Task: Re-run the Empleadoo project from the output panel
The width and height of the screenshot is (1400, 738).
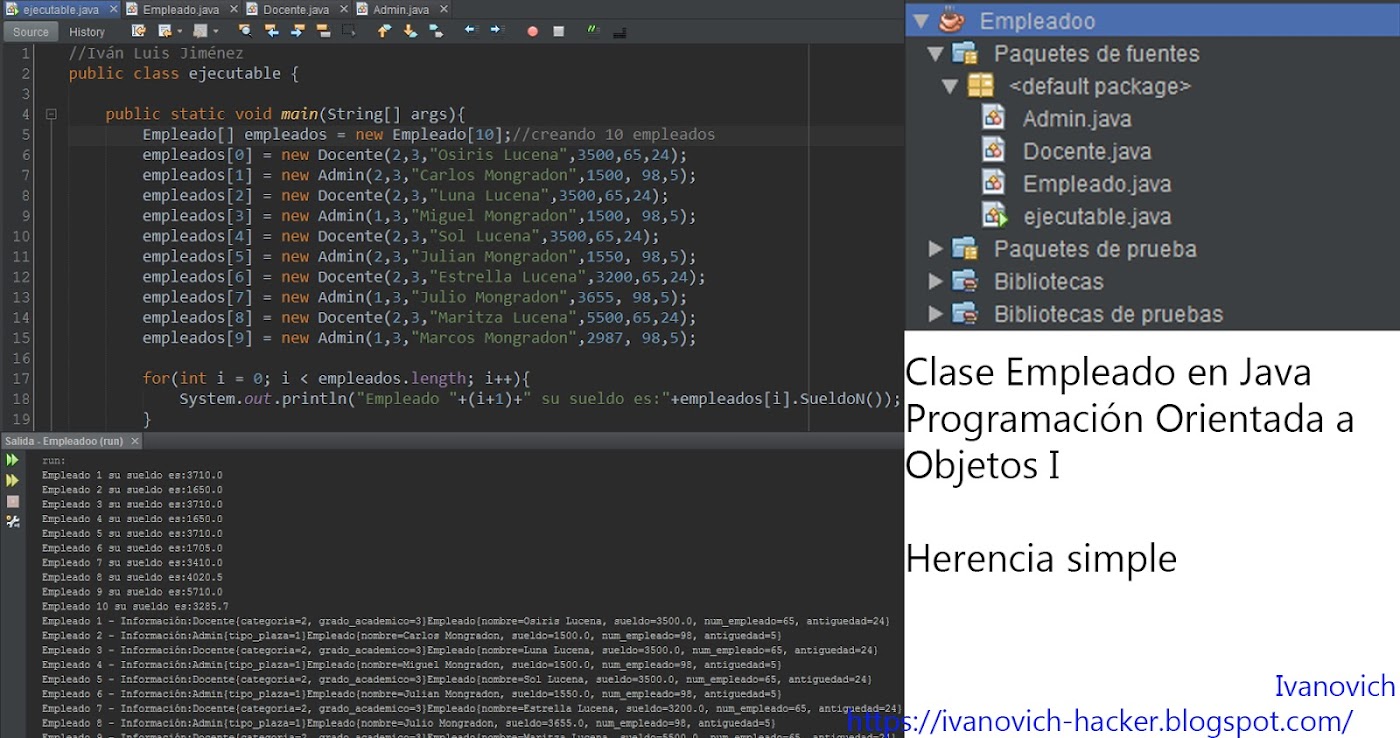Action: pyautogui.click(x=12, y=460)
